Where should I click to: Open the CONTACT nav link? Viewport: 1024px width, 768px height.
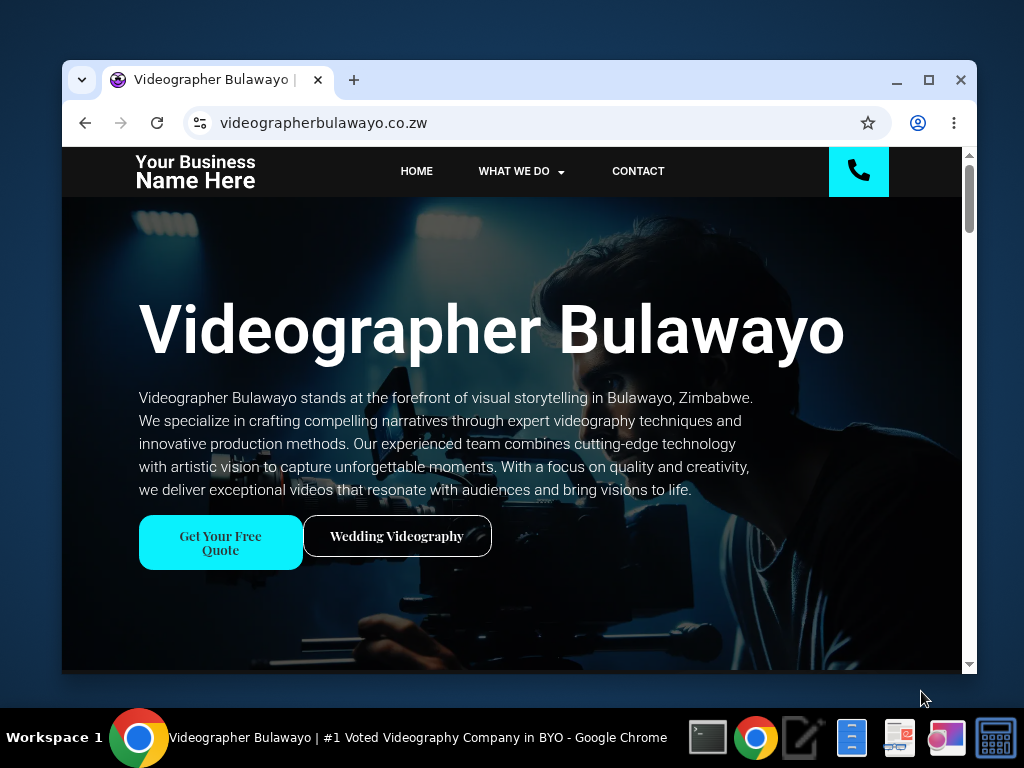click(x=638, y=171)
